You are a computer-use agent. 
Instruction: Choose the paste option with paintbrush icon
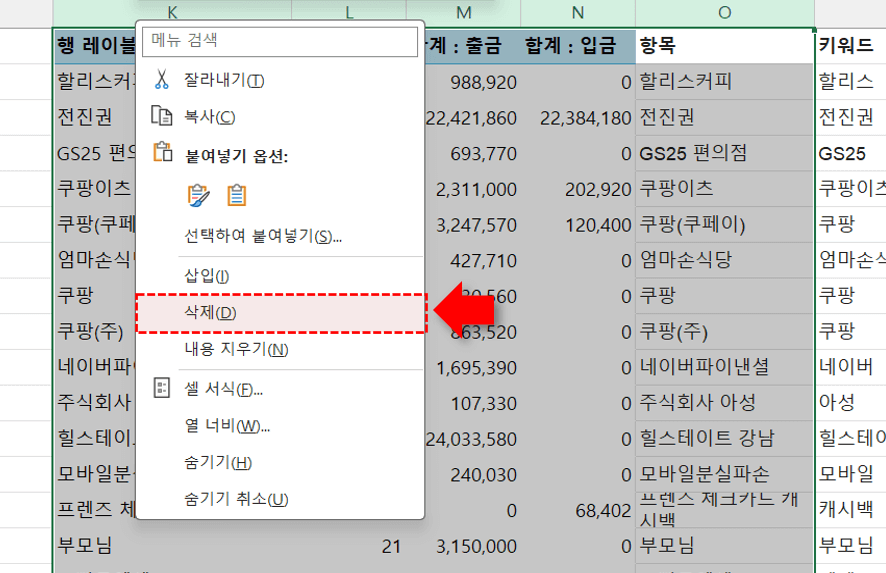point(199,195)
